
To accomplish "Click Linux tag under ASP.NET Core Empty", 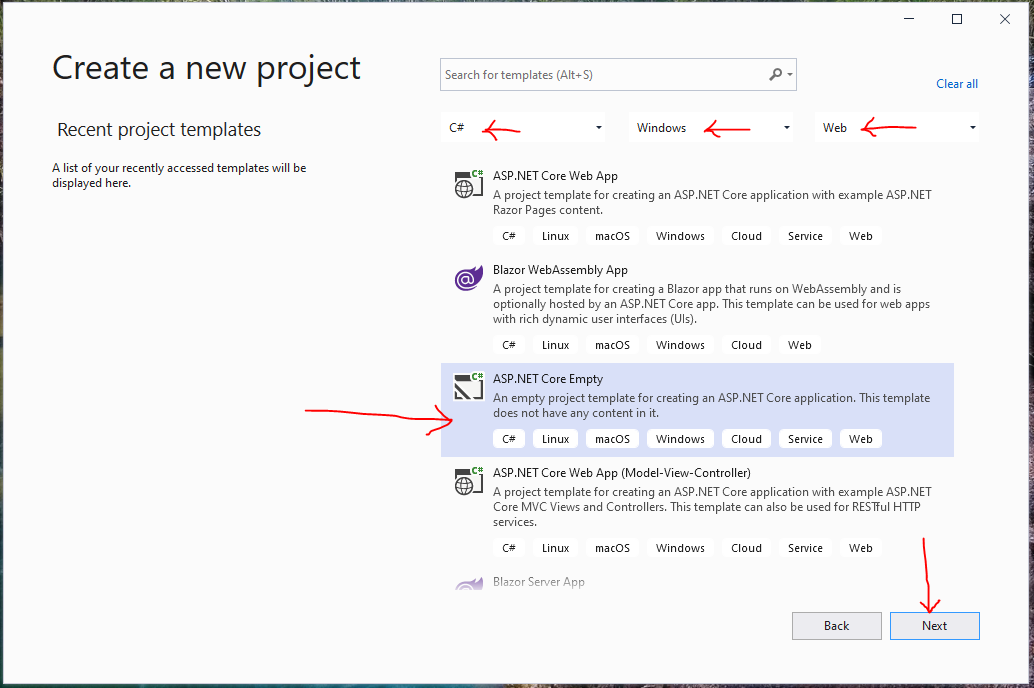I will pyautogui.click(x=555, y=439).
